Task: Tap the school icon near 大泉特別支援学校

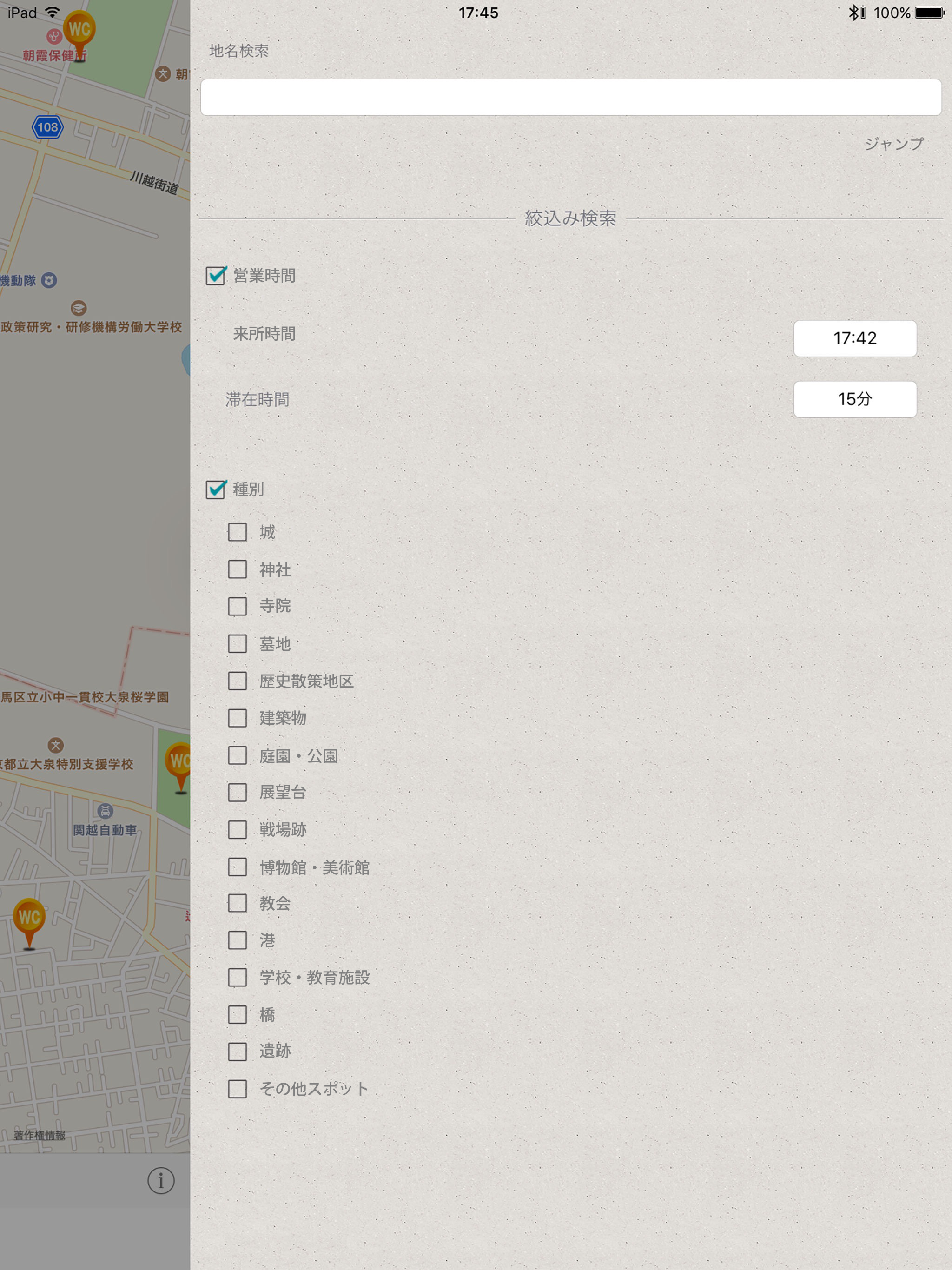Action: click(56, 745)
